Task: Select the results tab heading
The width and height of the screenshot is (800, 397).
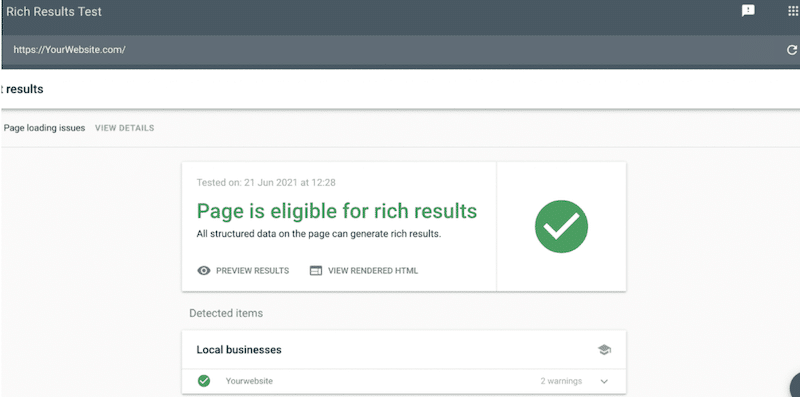Action: [22, 89]
